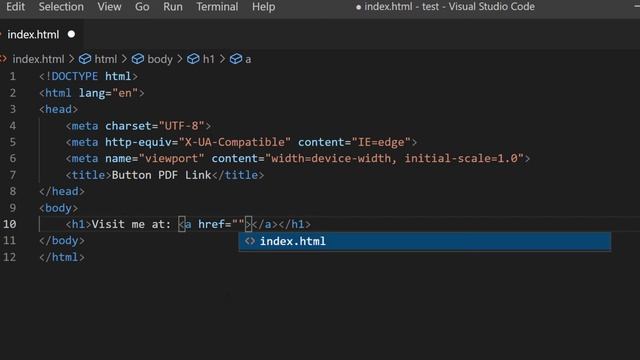Click line number 10 in the gutter
The image size is (640, 360).
pyautogui.click(x=9, y=224)
